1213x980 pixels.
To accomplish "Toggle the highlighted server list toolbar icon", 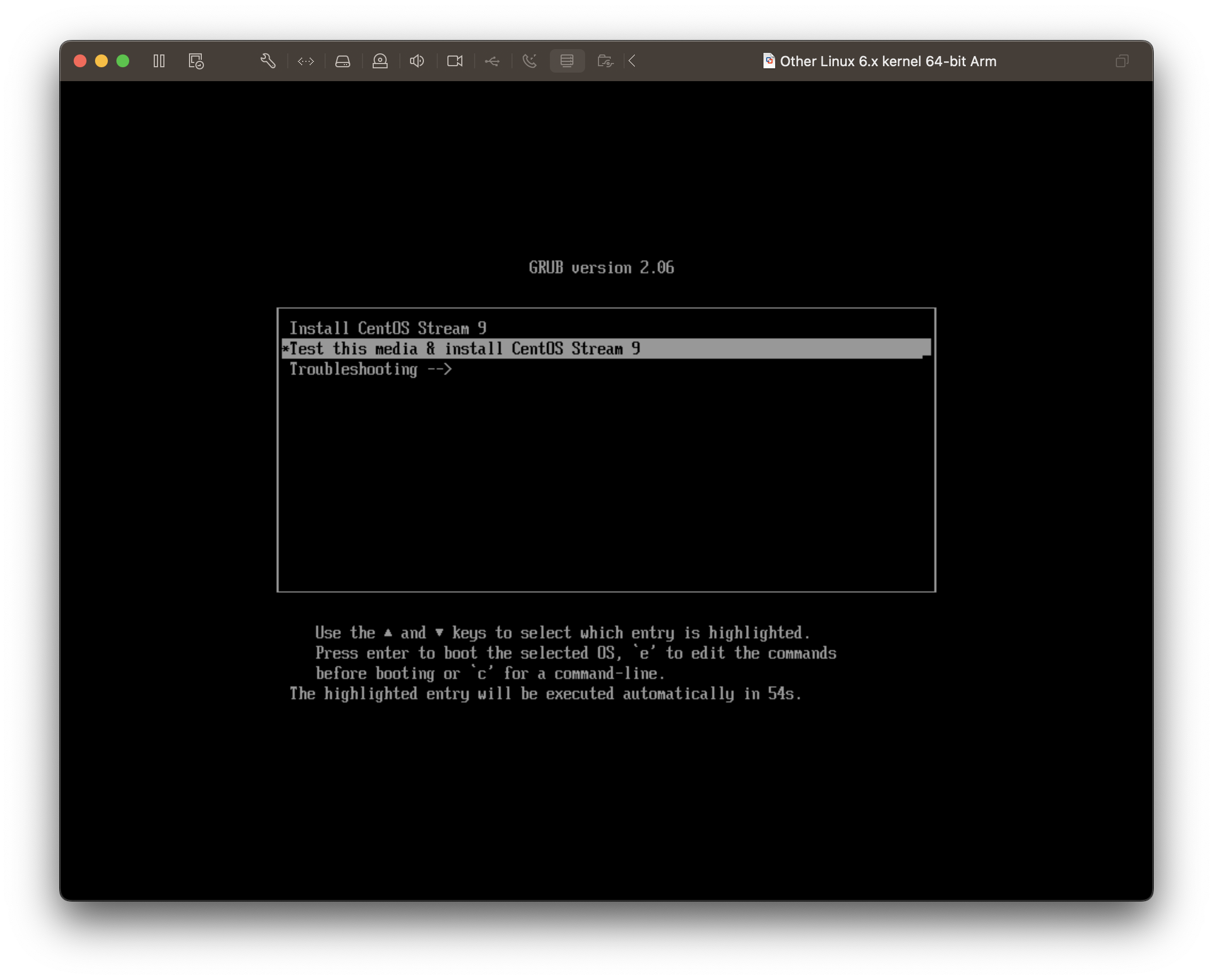I will [567, 61].
